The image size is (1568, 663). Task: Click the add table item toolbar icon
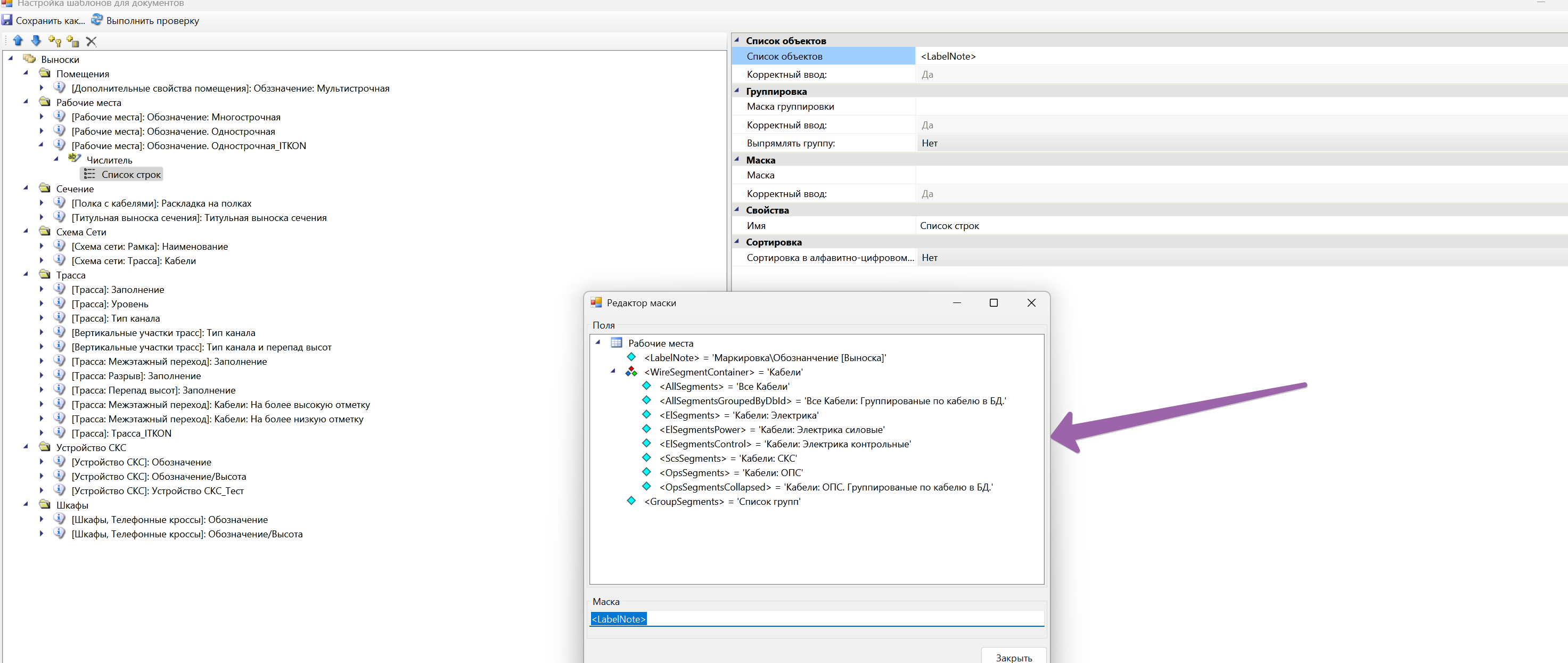[73, 42]
